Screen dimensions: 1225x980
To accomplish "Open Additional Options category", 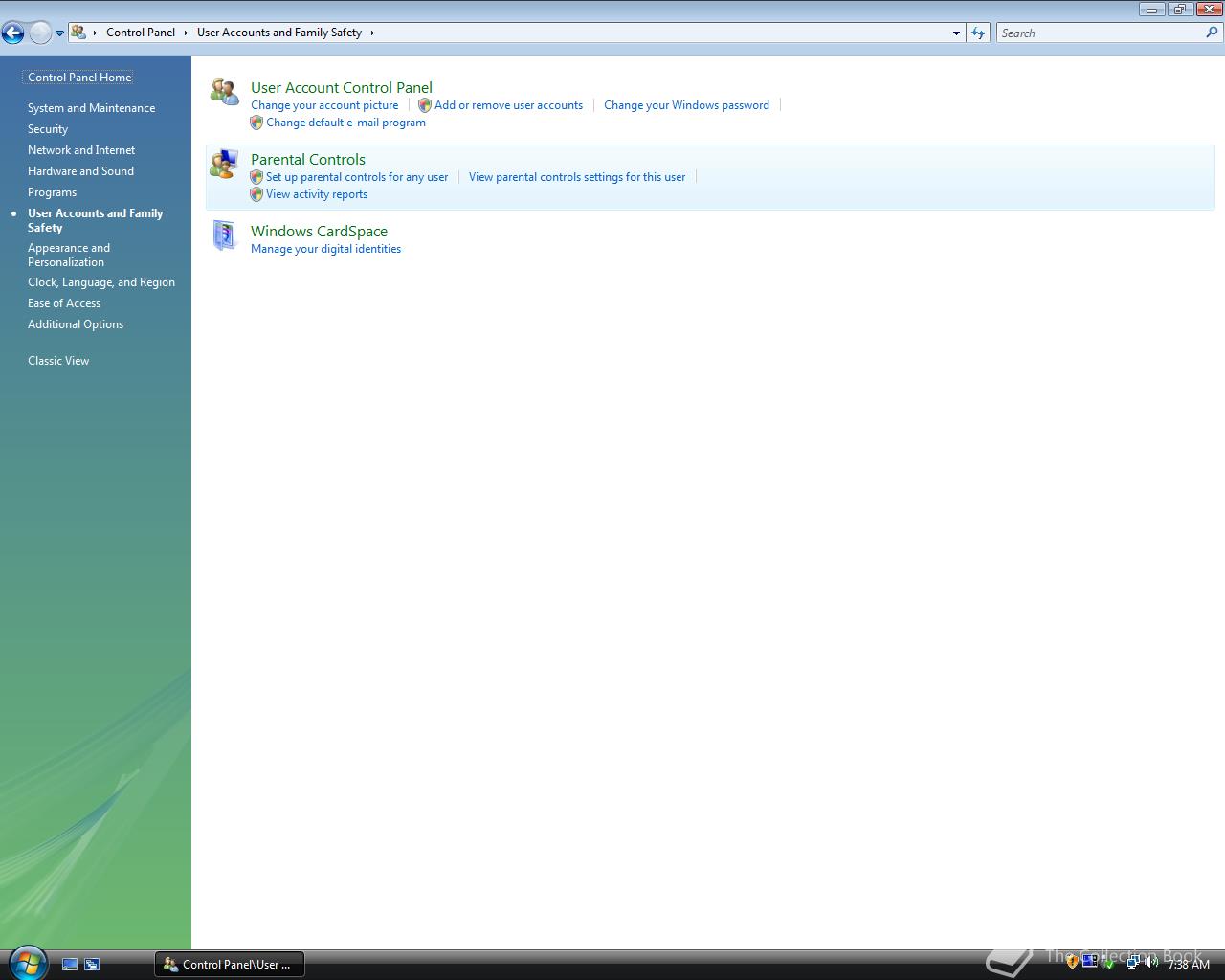I will 76,324.
